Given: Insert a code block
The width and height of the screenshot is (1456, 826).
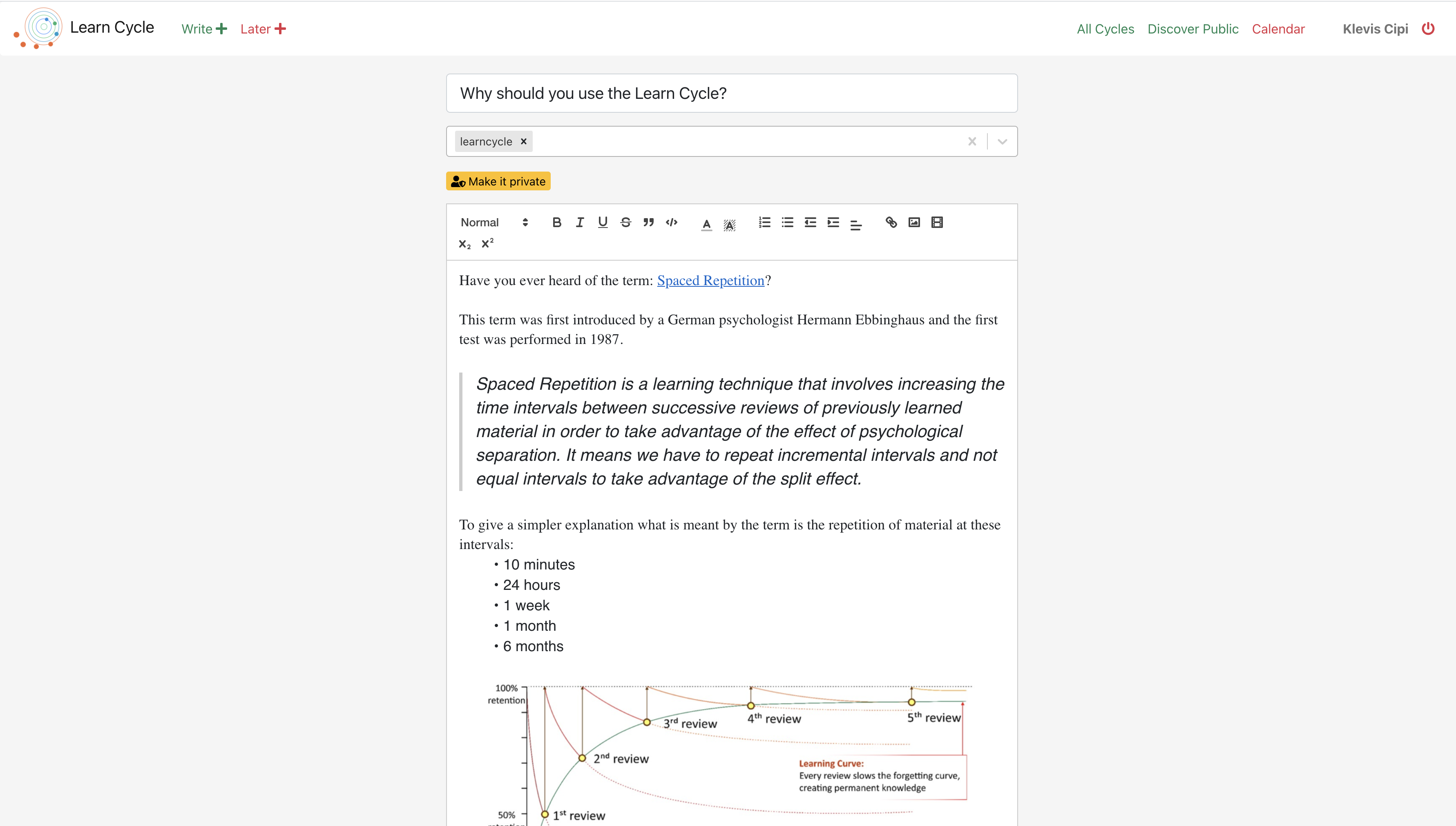Looking at the screenshot, I should [x=671, y=222].
